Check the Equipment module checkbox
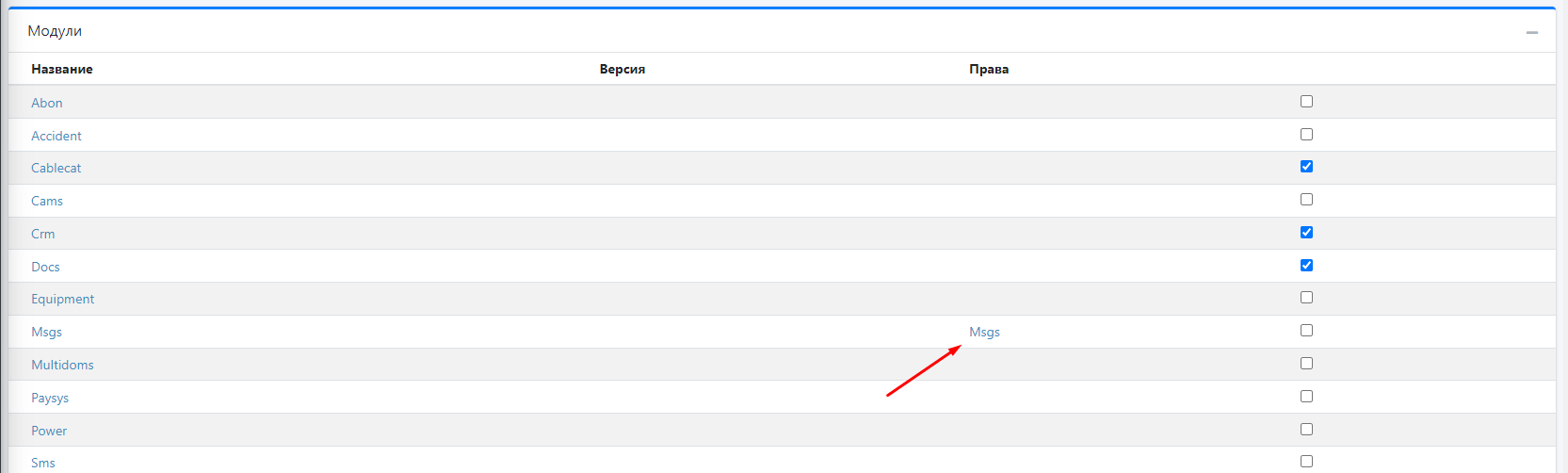The width and height of the screenshot is (1568, 473). point(1306,297)
